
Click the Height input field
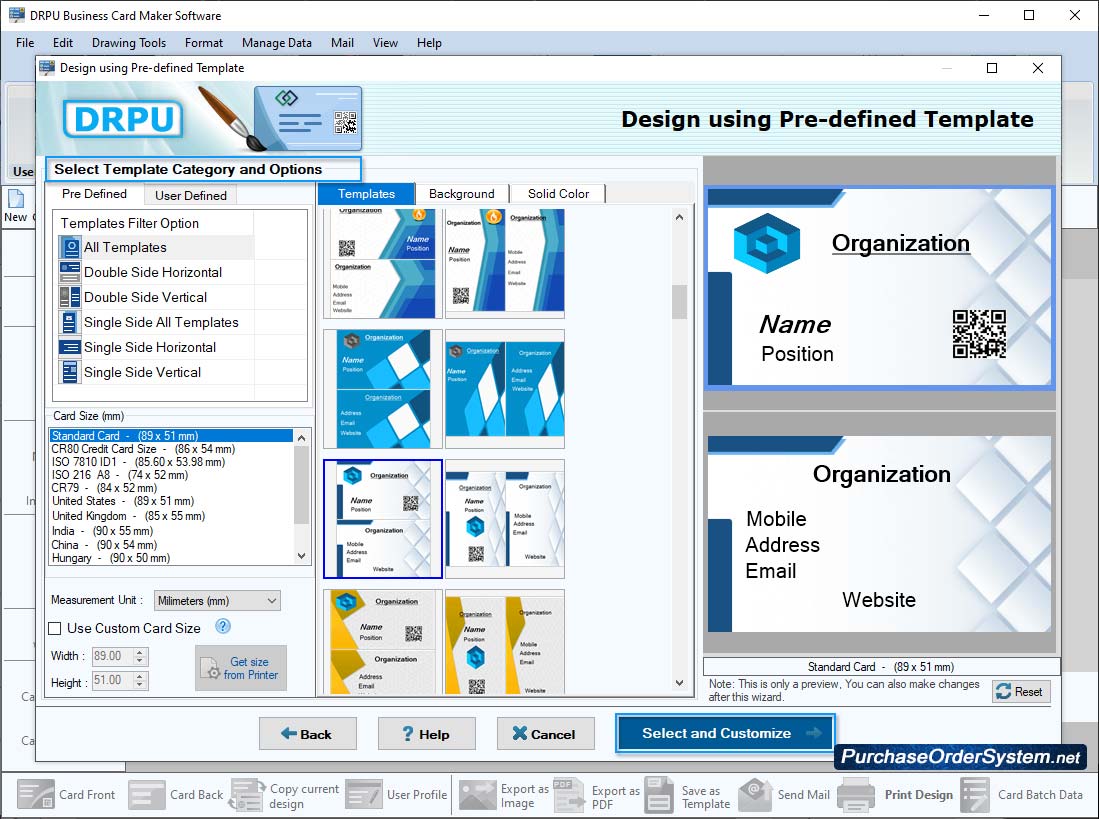[112, 680]
